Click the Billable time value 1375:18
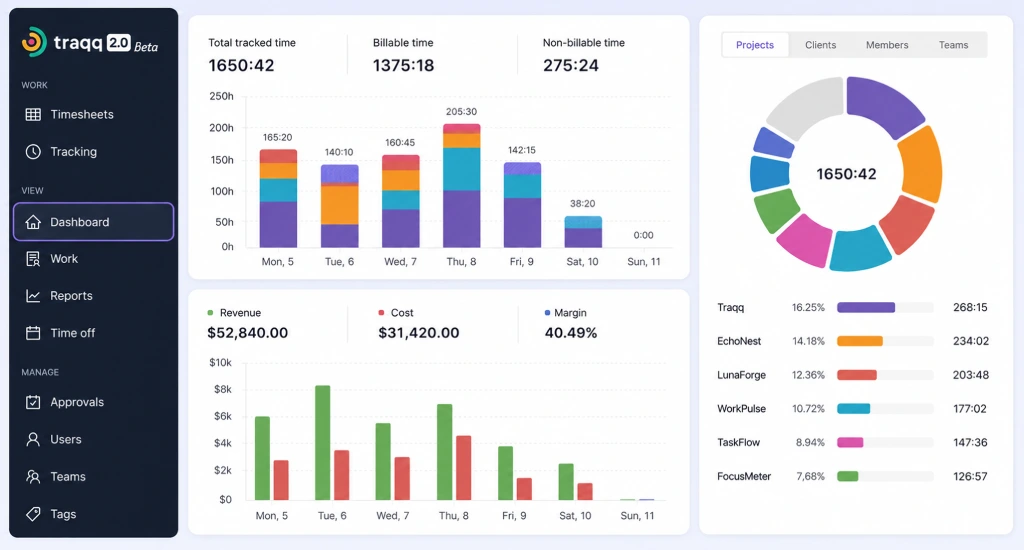The width and height of the screenshot is (1024, 550). pos(403,65)
